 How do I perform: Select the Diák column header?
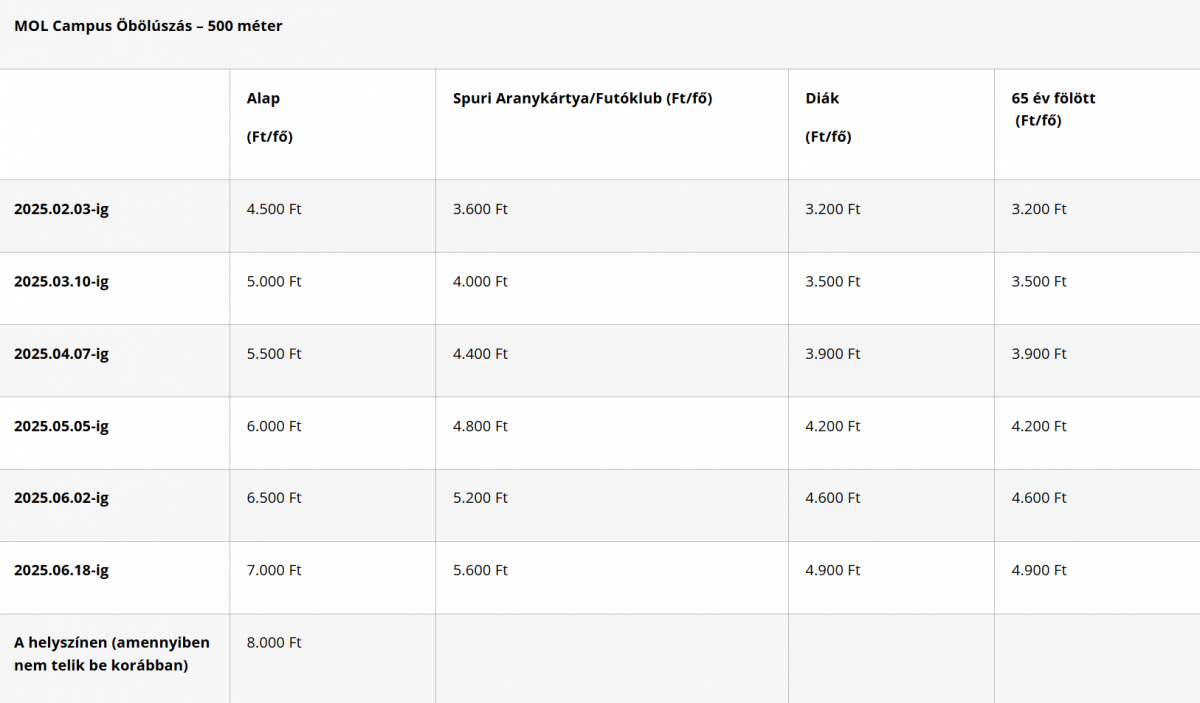coord(828,117)
